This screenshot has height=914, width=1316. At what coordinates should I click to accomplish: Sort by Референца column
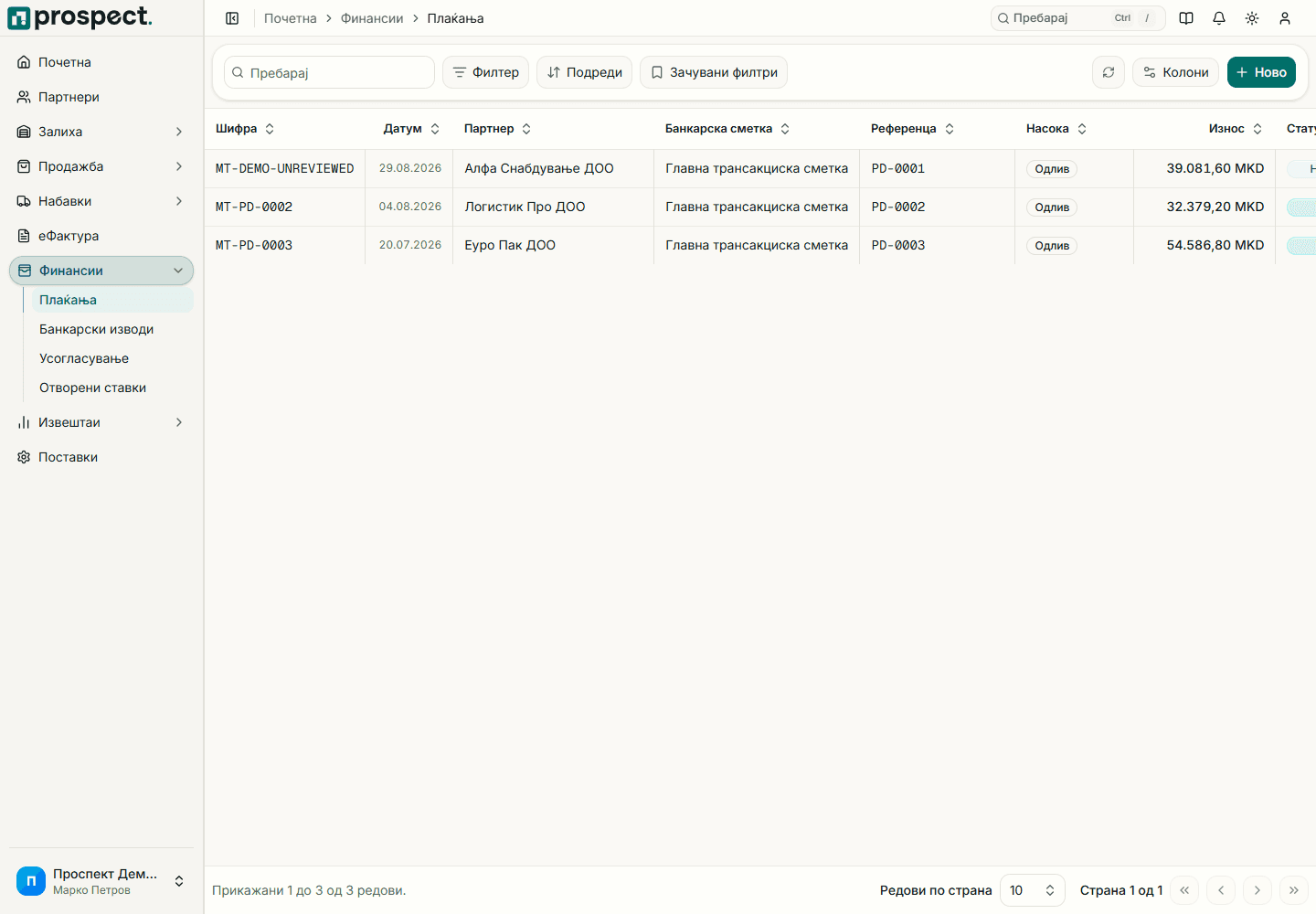(912, 129)
